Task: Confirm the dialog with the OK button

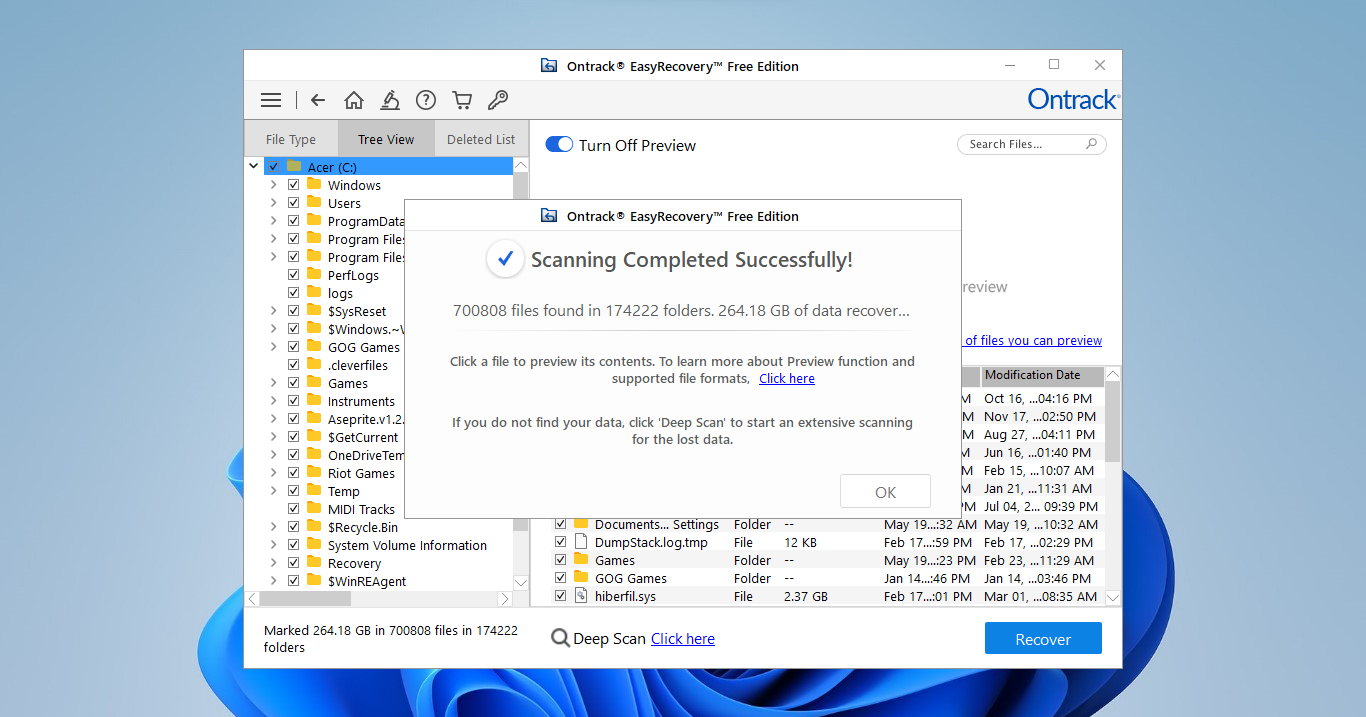Action: pyautogui.click(x=885, y=492)
